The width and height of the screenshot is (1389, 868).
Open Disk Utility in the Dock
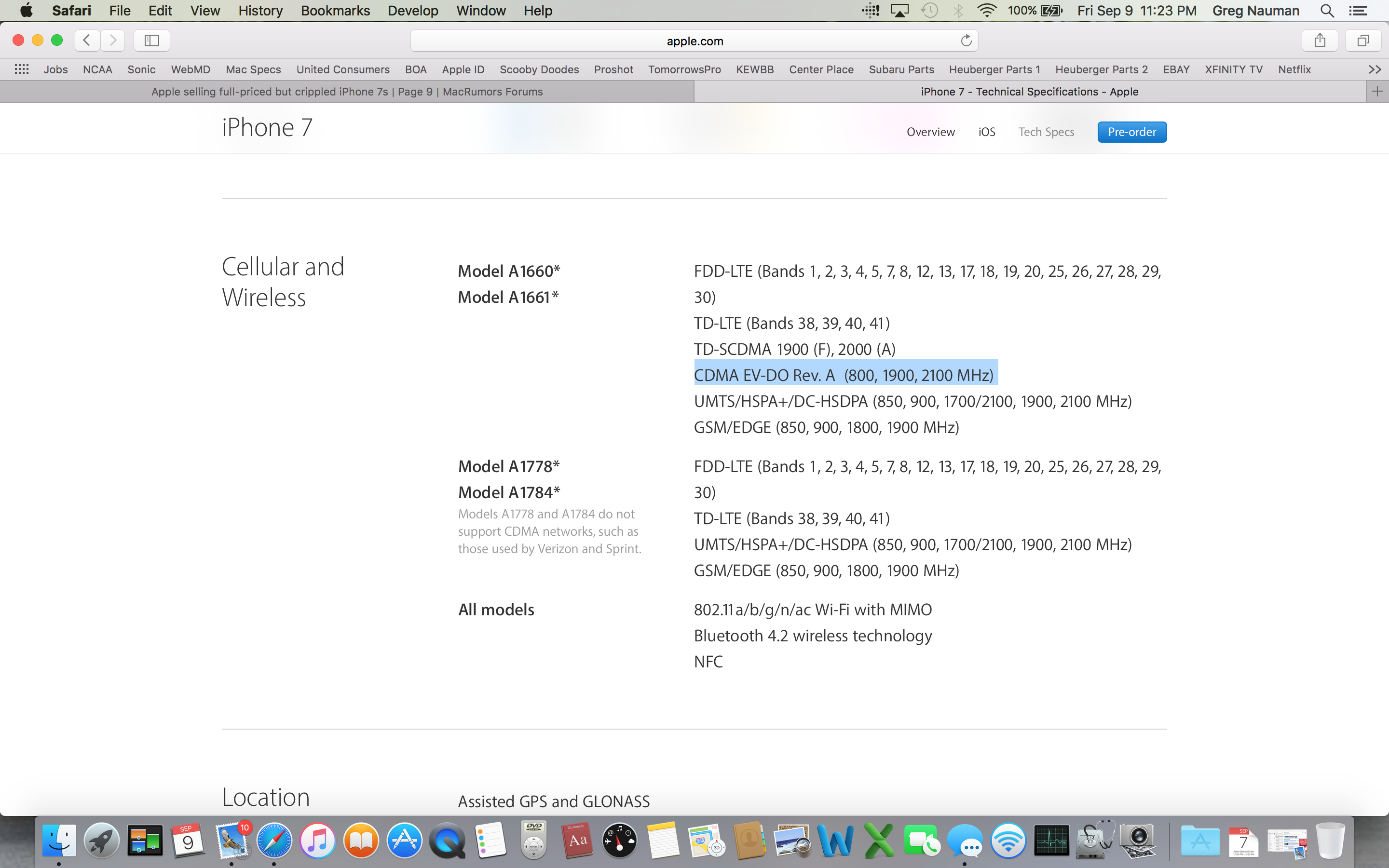1094,841
